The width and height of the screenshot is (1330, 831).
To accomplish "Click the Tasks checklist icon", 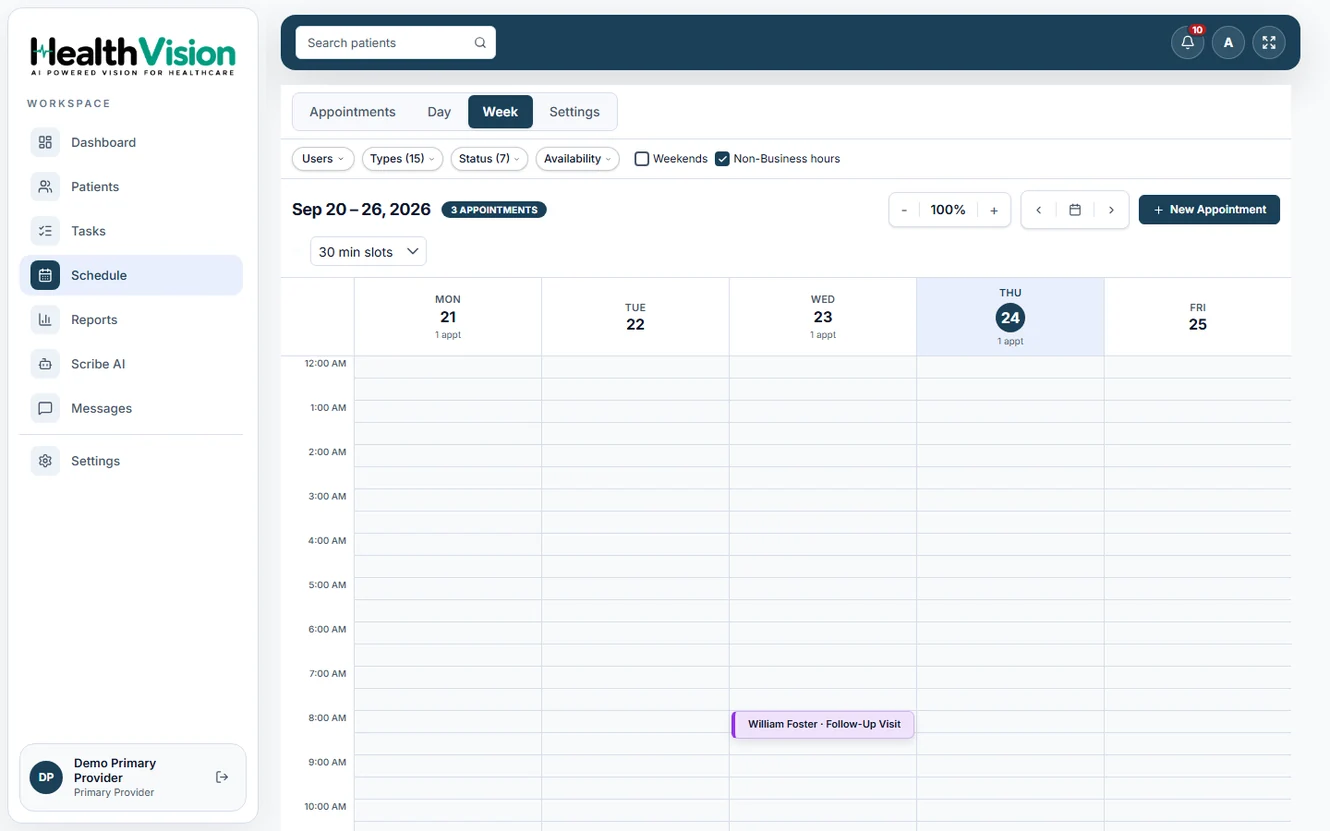I will 45,231.
